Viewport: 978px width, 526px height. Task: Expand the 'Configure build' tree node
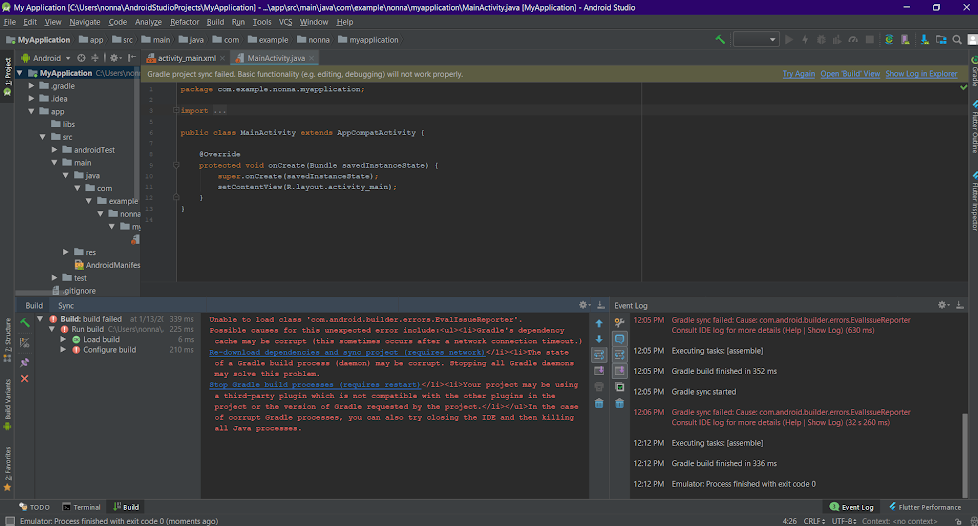pyautogui.click(x=63, y=350)
